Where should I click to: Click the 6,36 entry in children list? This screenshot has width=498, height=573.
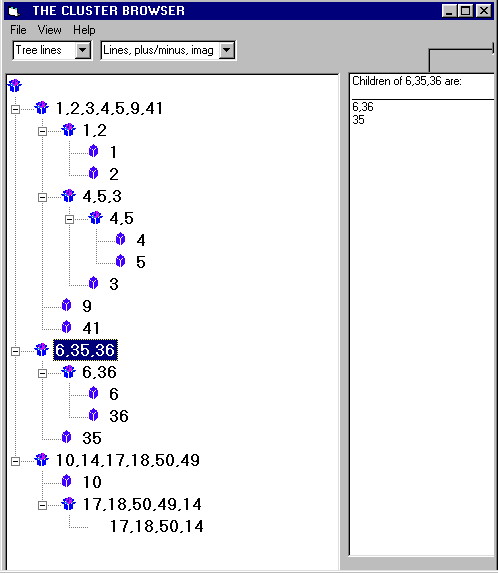click(363, 107)
